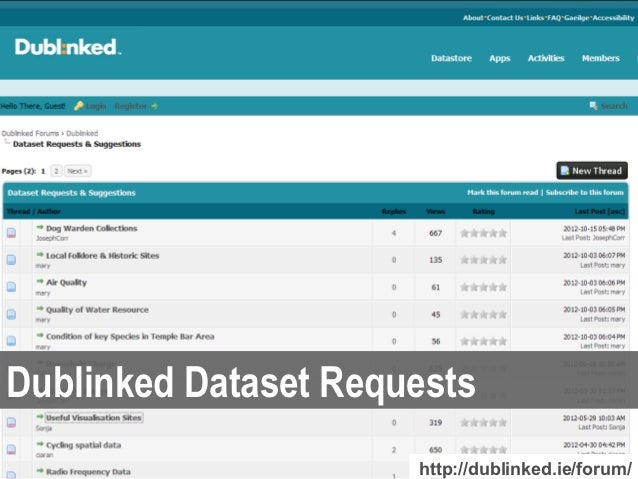Open the Apps menu item
Screen dimensions: 638x479
click(x=500, y=59)
